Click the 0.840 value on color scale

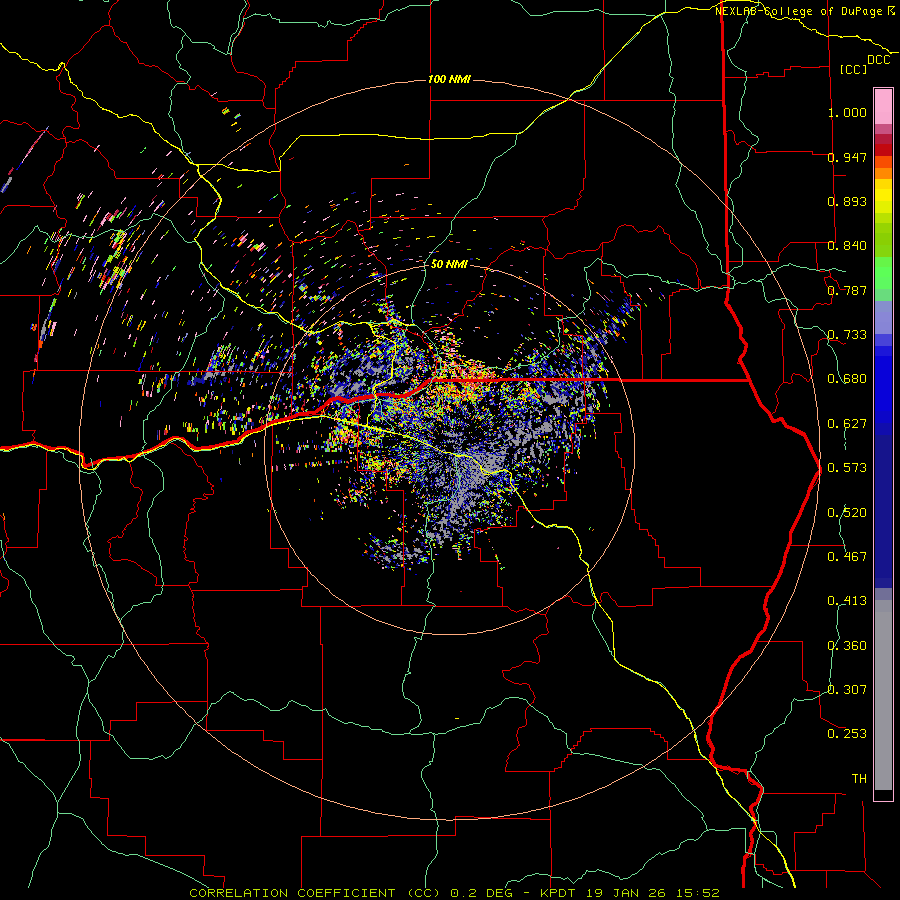(847, 246)
